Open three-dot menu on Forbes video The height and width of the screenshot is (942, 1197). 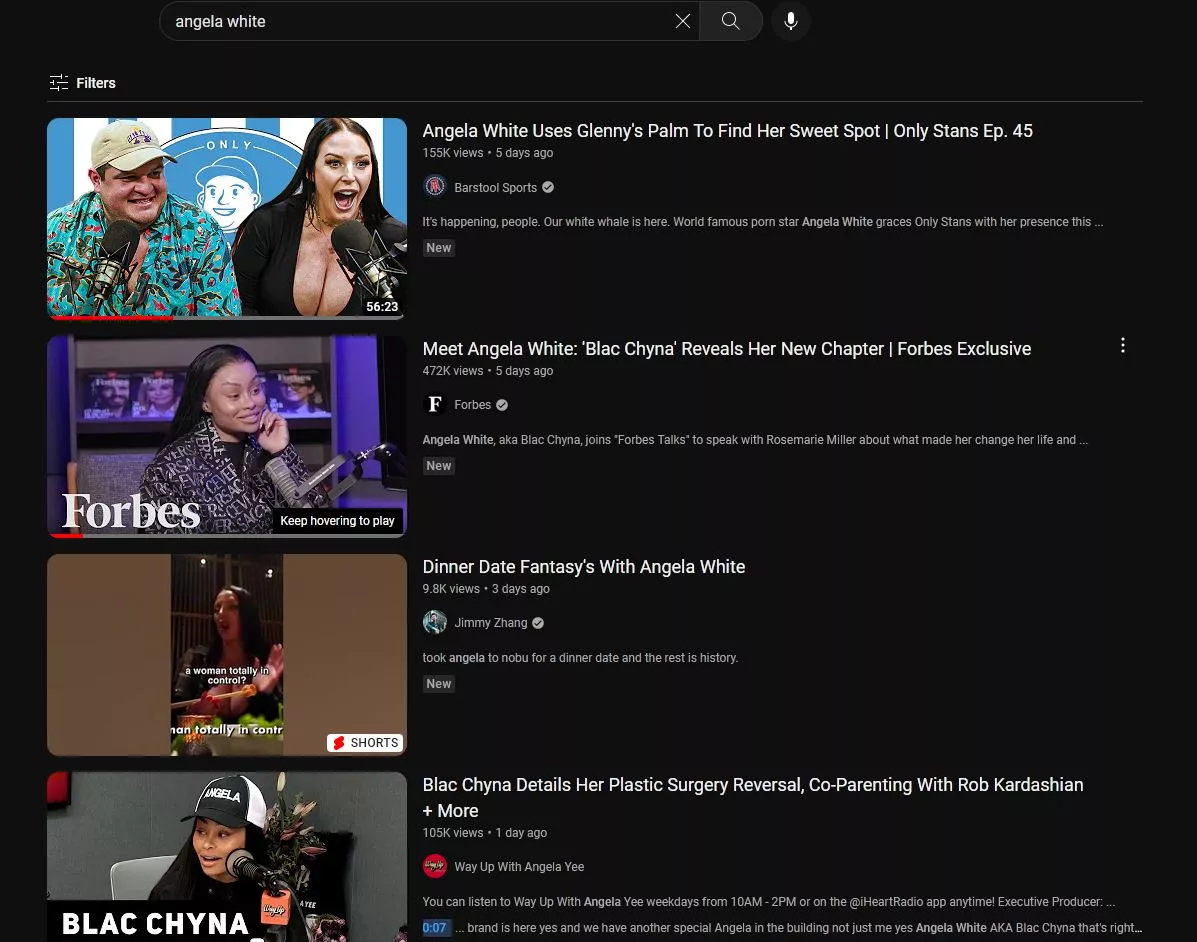coord(1123,346)
